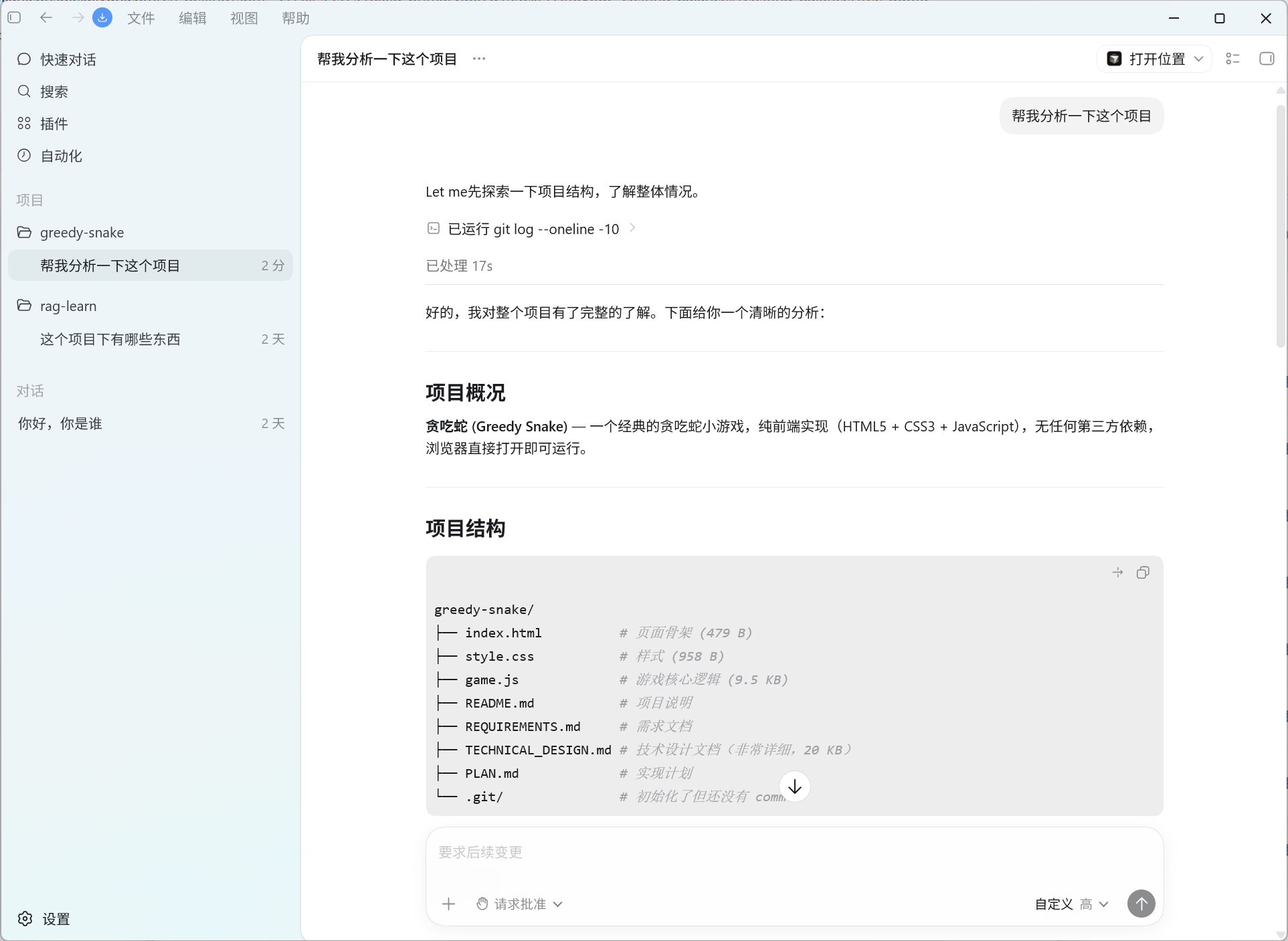This screenshot has width=1288, height=941.
Task: Click the terminal icon beside 已运行
Action: (434, 229)
